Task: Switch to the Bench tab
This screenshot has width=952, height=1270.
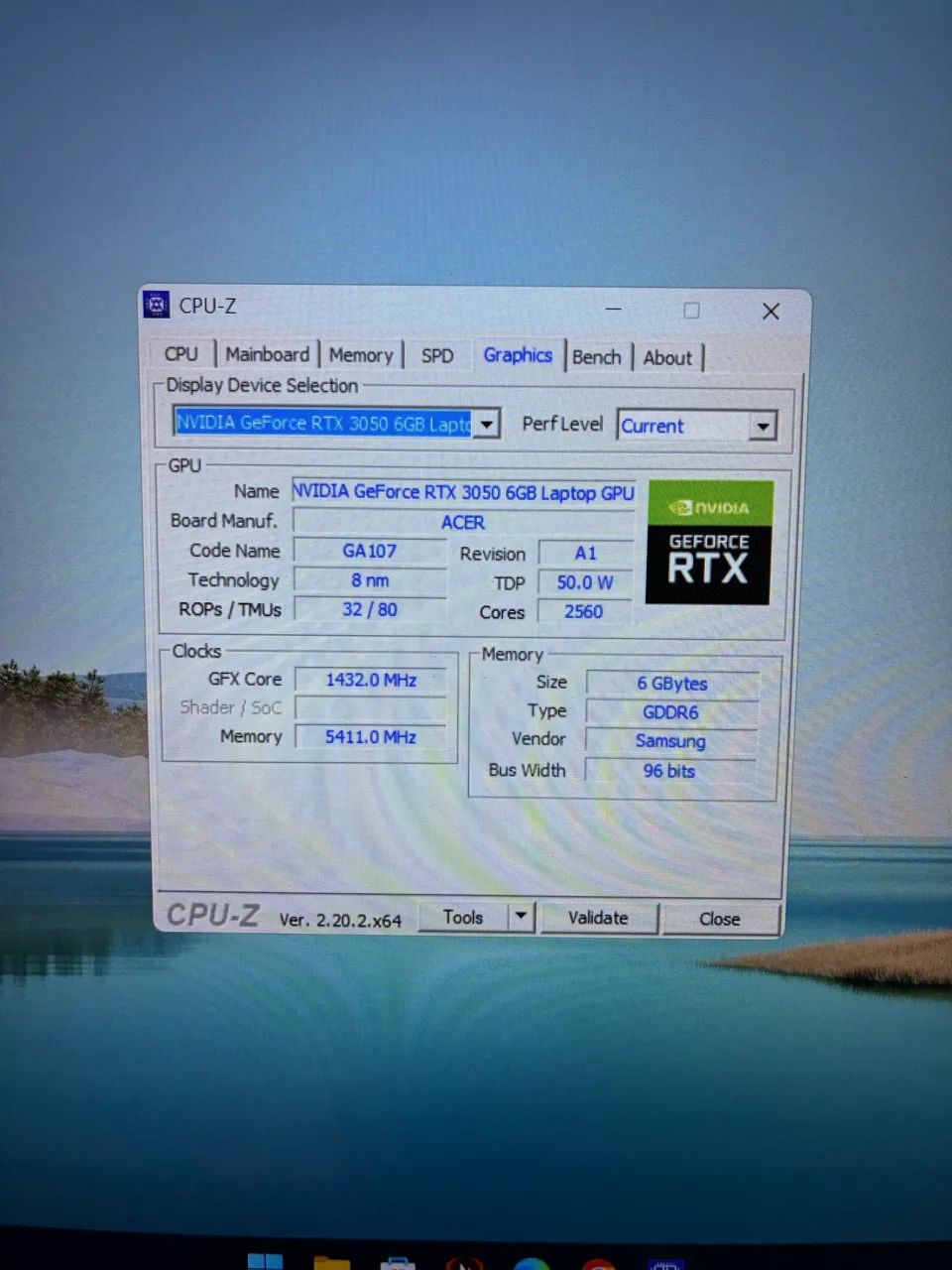Action: [x=596, y=357]
